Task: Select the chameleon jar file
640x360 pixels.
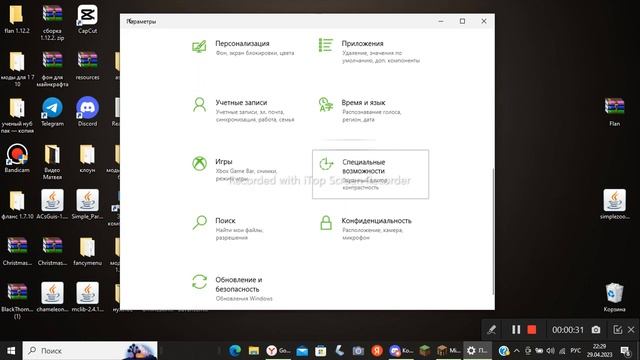Action: click(52, 298)
